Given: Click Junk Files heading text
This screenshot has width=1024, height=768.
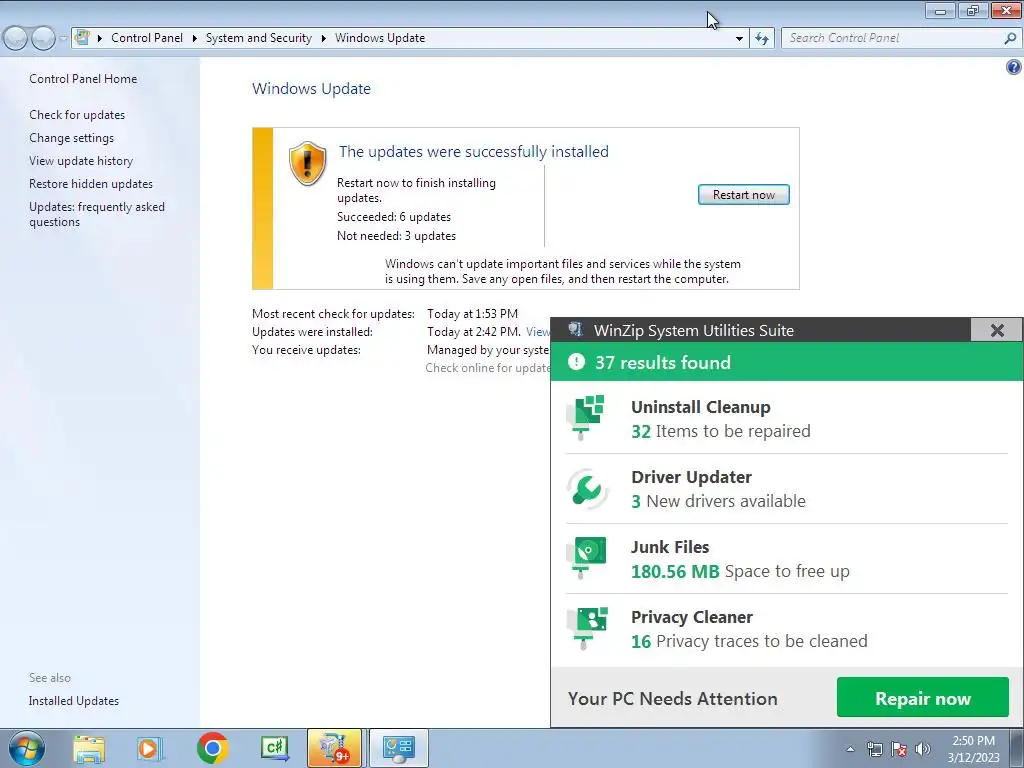Looking at the screenshot, I should point(670,547).
